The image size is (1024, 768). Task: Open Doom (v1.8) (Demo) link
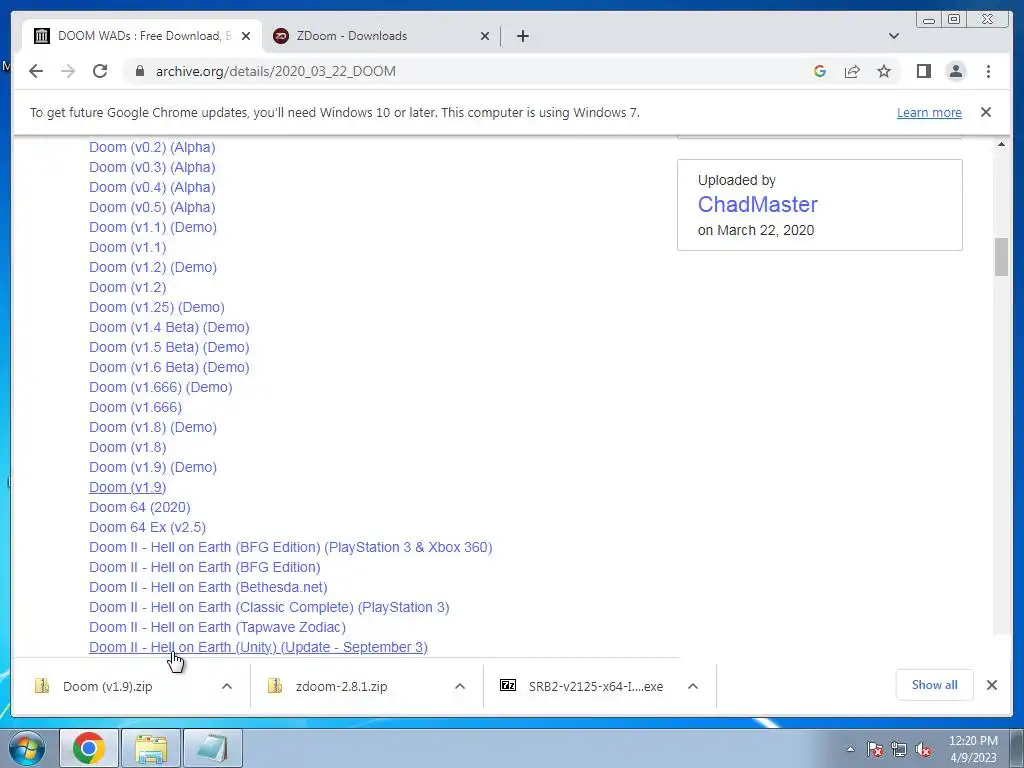[153, 427]
